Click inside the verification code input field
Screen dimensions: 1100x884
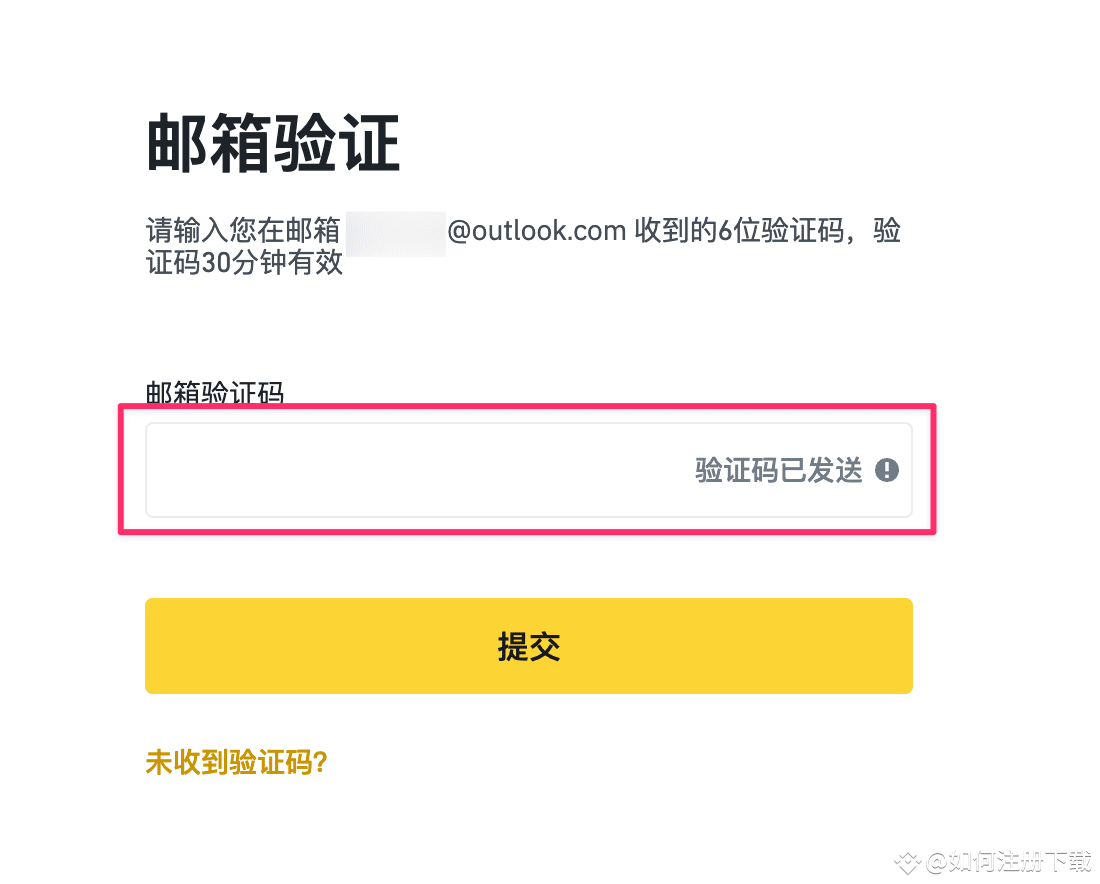tap(400, 470)
